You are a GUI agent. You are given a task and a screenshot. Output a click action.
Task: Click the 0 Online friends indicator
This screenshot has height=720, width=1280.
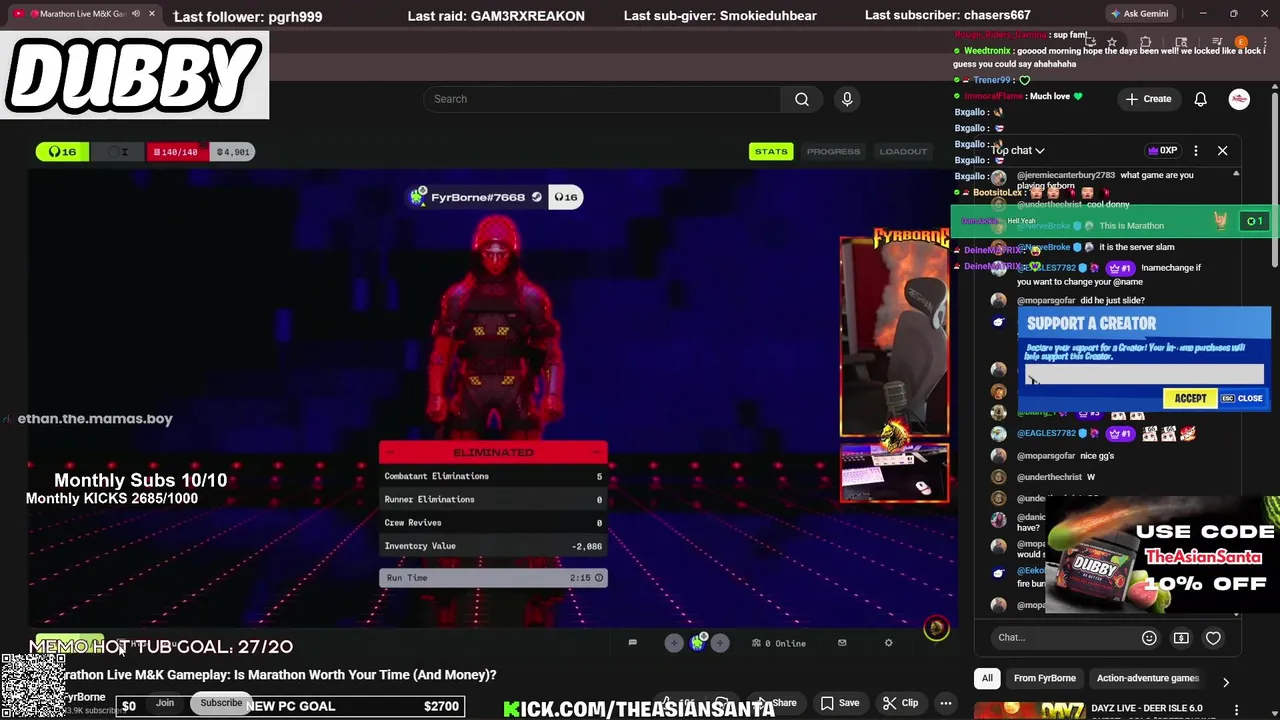click(778, 643)
